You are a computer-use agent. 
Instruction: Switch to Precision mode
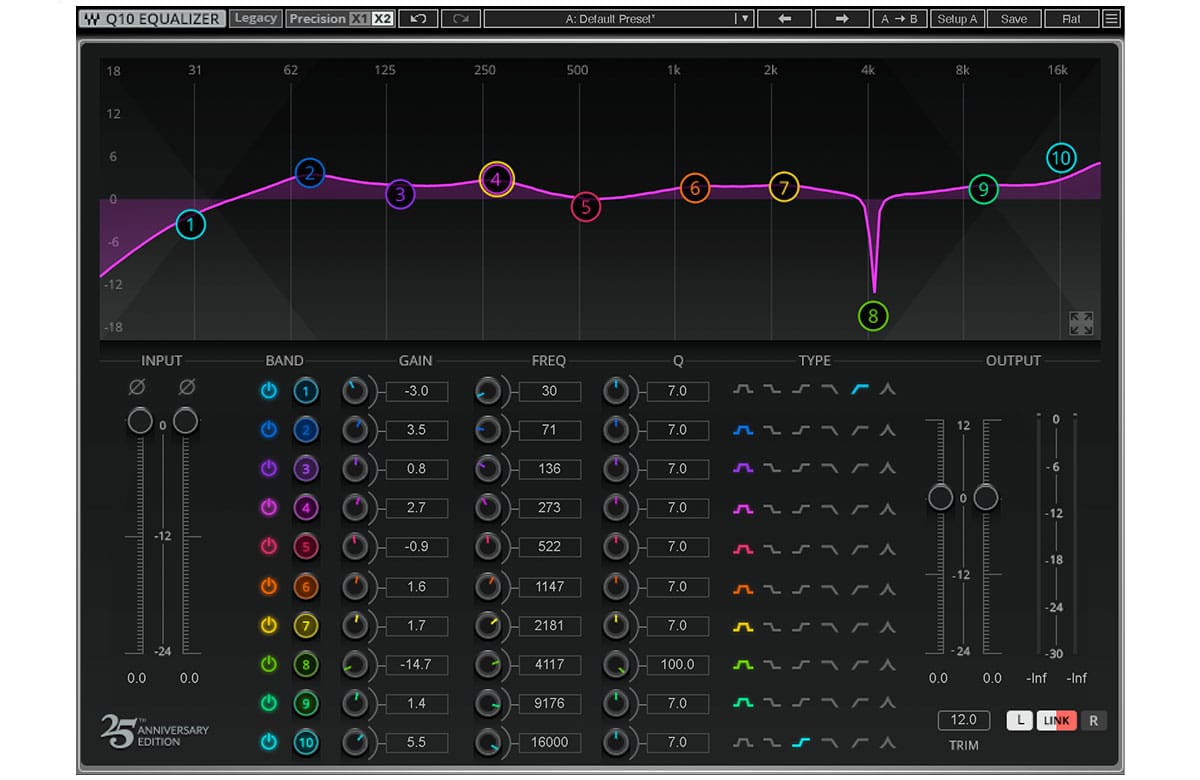click(x=317, y=18)
